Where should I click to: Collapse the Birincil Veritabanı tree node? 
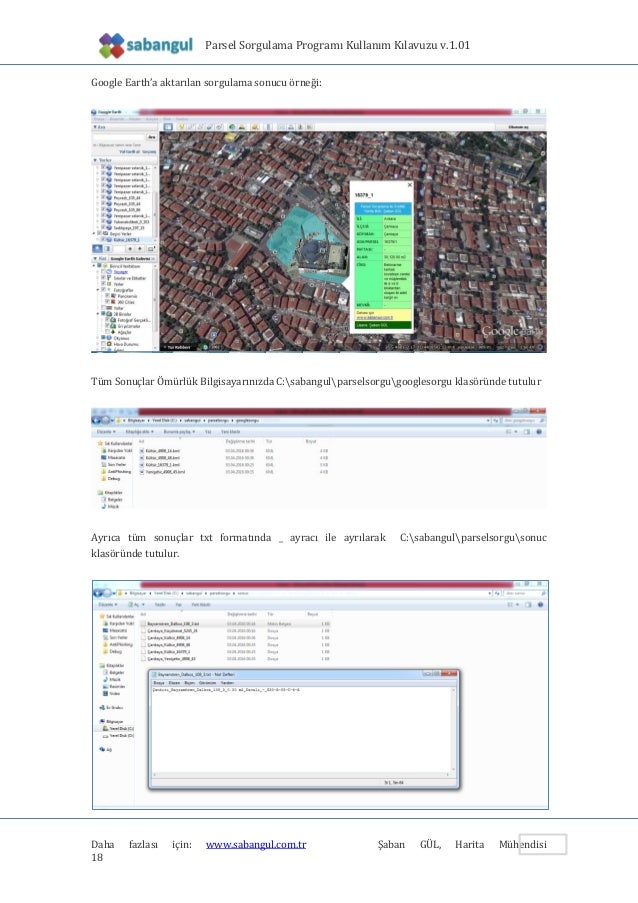click(94, 265)
